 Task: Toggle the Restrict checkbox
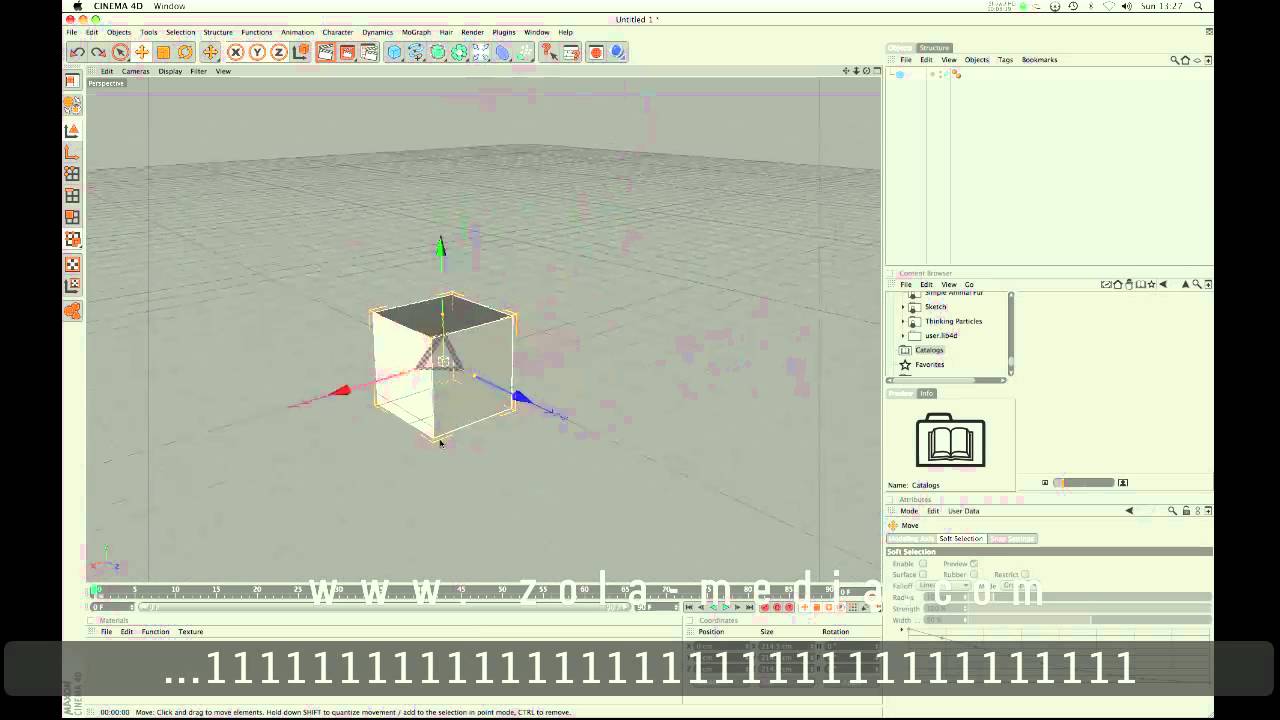click(1025, 575)
